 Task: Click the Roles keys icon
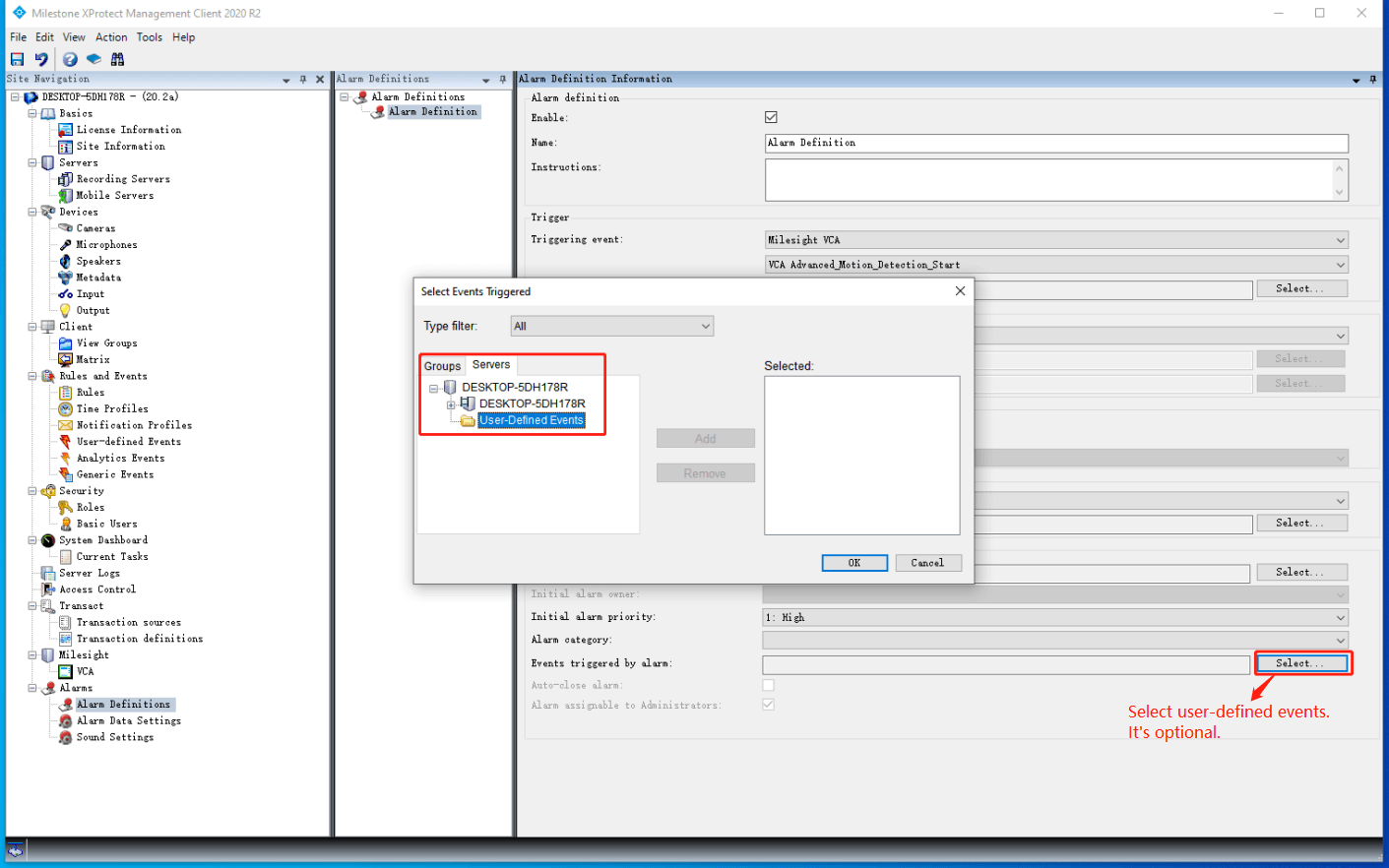(66, 508)
